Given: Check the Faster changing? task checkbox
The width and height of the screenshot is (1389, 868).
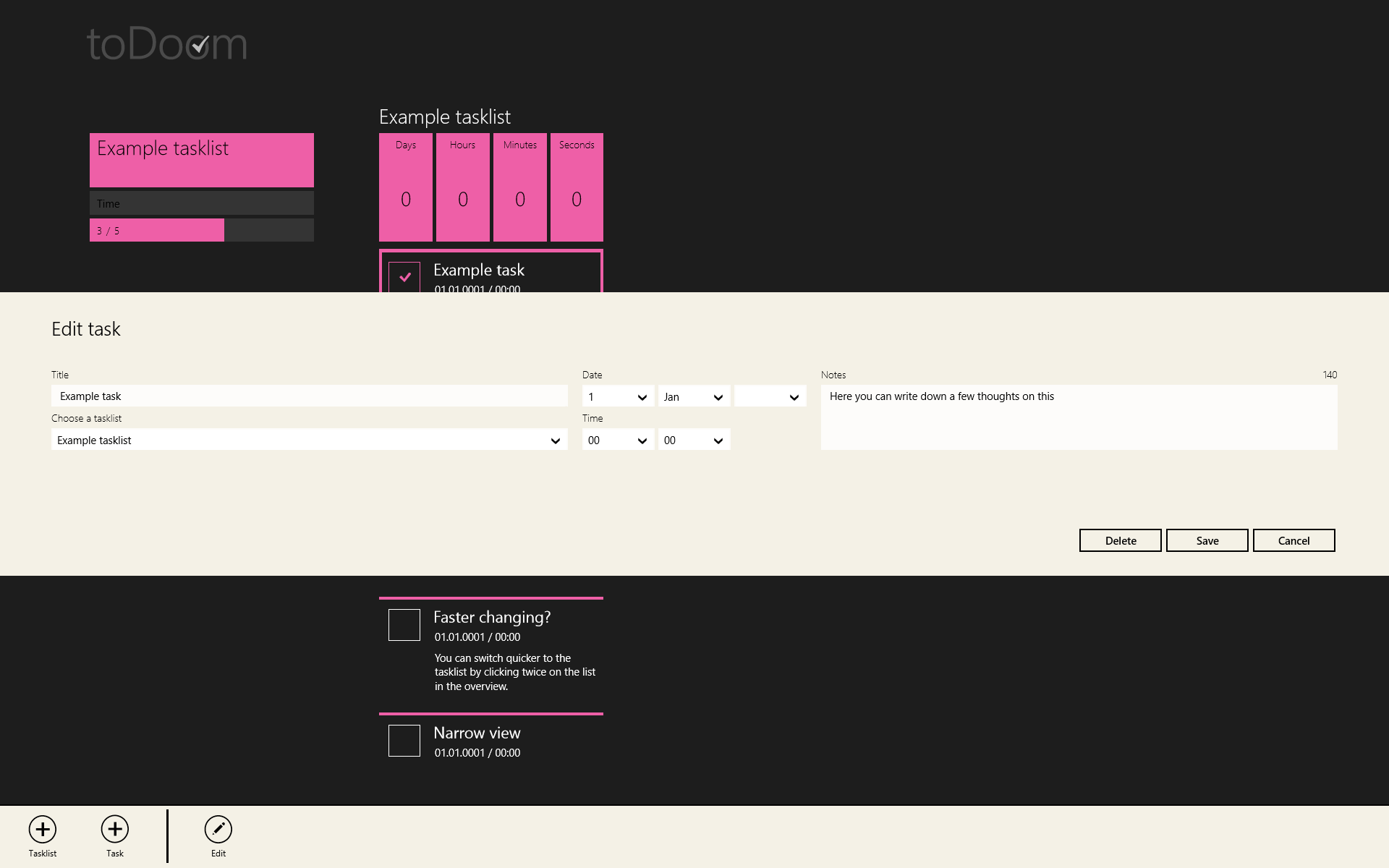Looking at the screenshot, I should (x=404, y=625).
